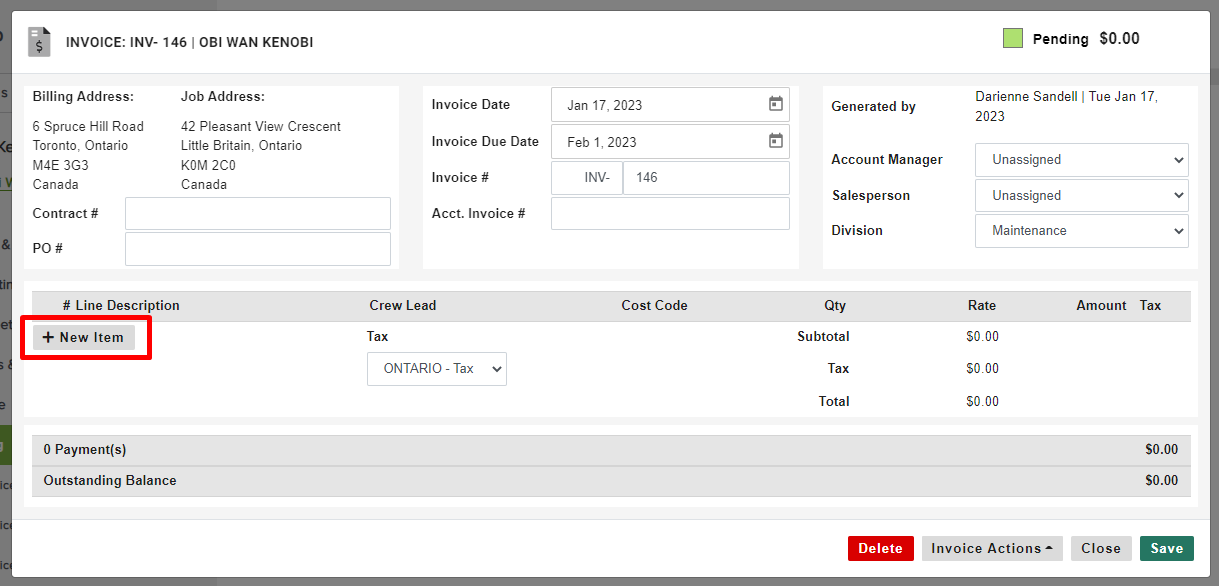Close the invoice view
The image size is (1219, 586).
[1101, 548]
